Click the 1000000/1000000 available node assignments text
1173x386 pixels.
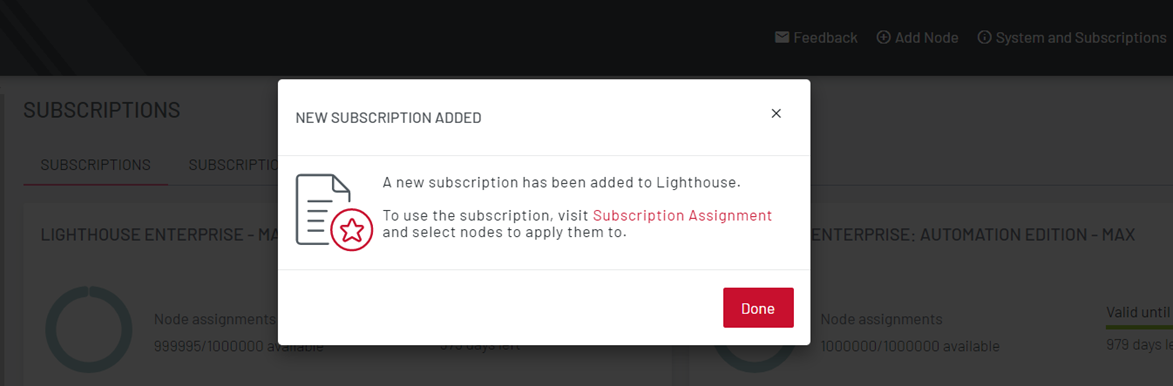(x=910, y=346)
